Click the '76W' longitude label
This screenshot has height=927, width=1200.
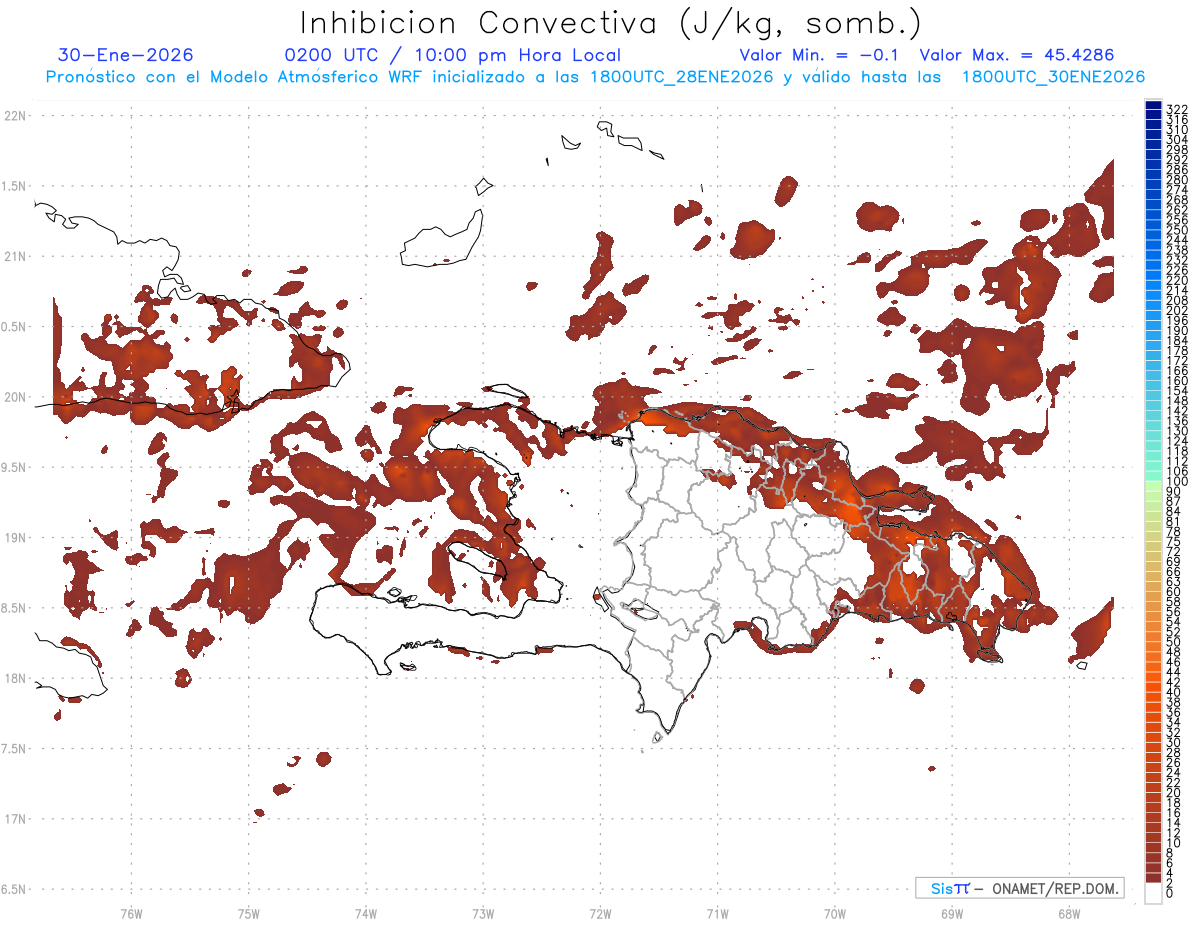[131, 913]
